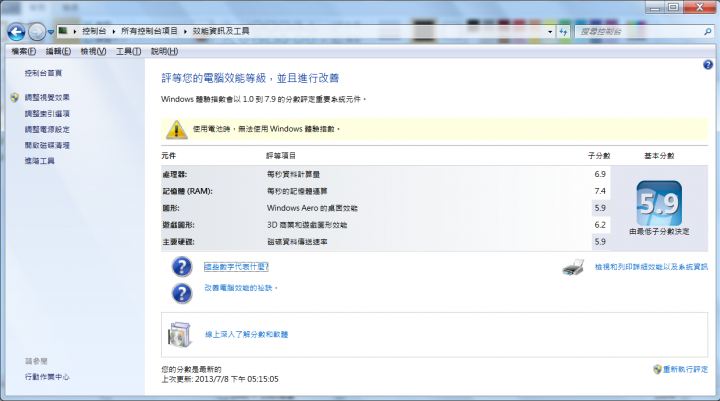The width and height of the screenshot is (720, 401).
Task: Click the search control panel input box
Action: click(638, 31)
